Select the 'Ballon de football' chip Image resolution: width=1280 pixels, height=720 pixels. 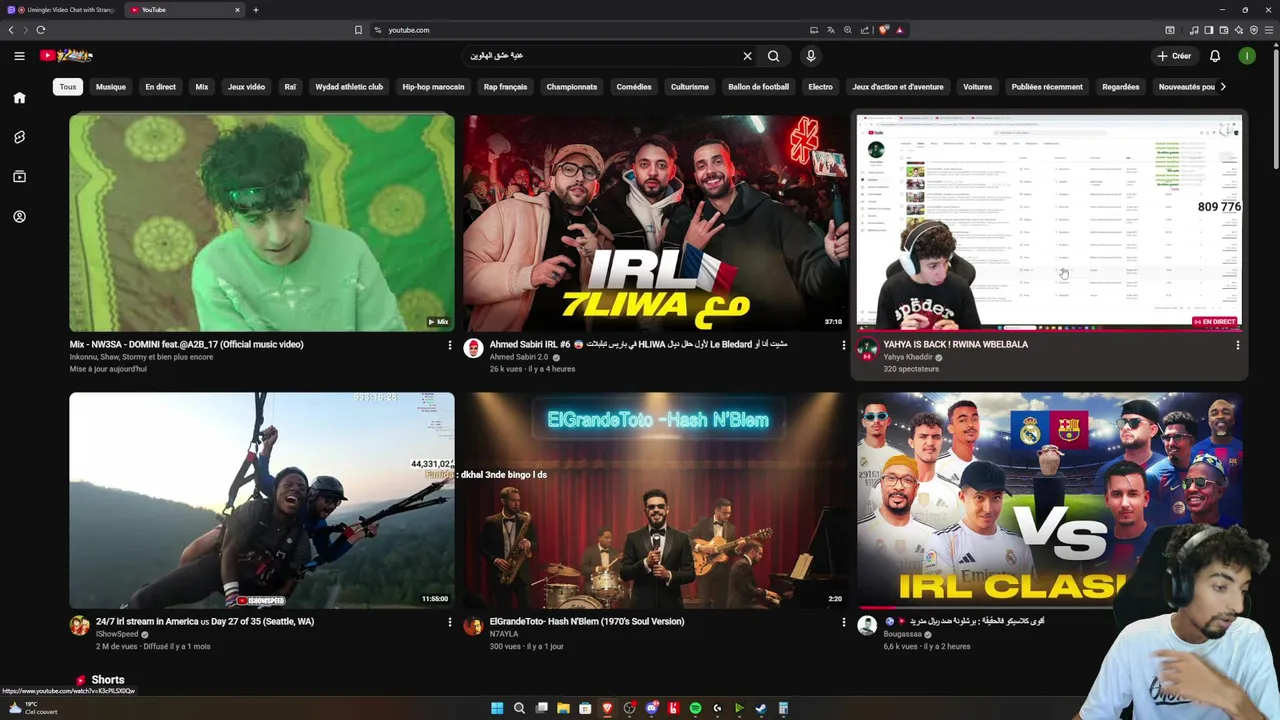point(759,87)
